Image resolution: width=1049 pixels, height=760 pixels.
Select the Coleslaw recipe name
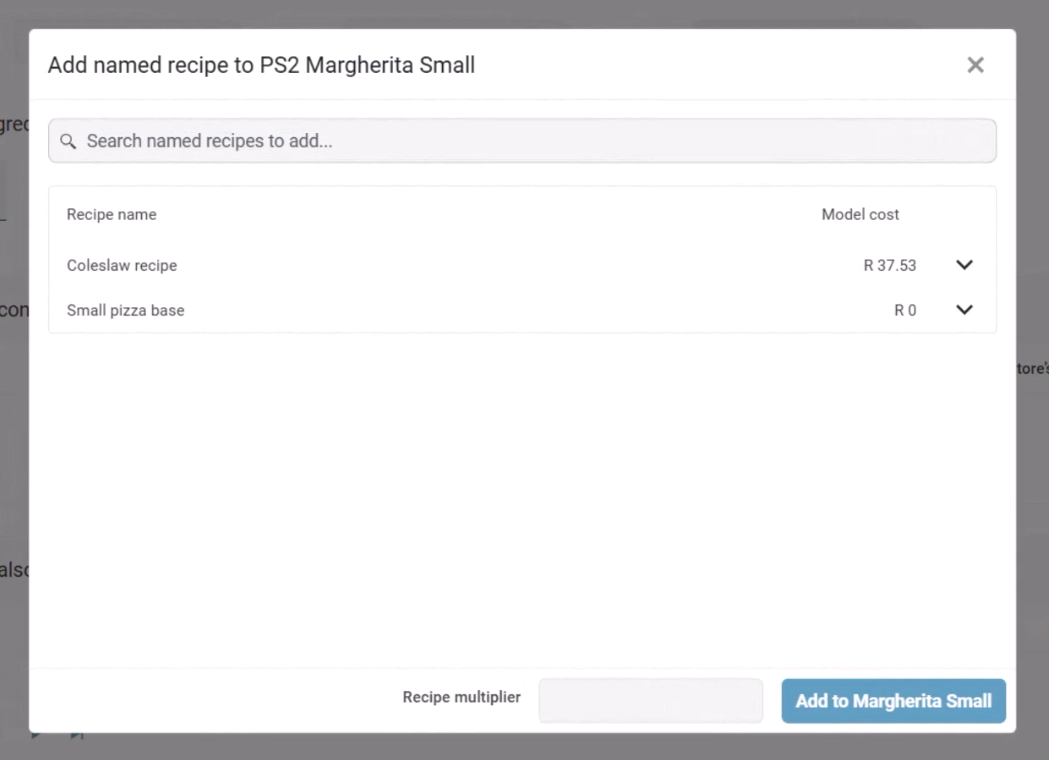122,265
